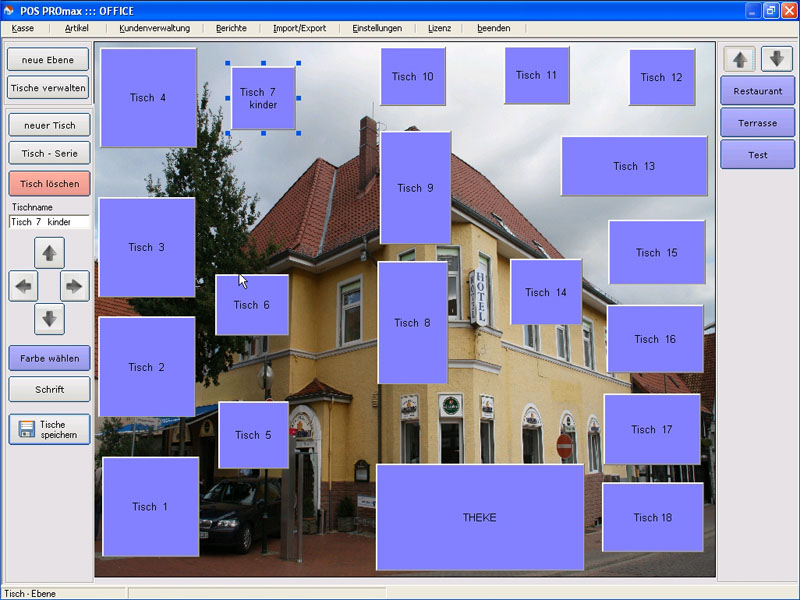Open the Einstellungen menu
The image size is (800, 600).
click(377, 28)
